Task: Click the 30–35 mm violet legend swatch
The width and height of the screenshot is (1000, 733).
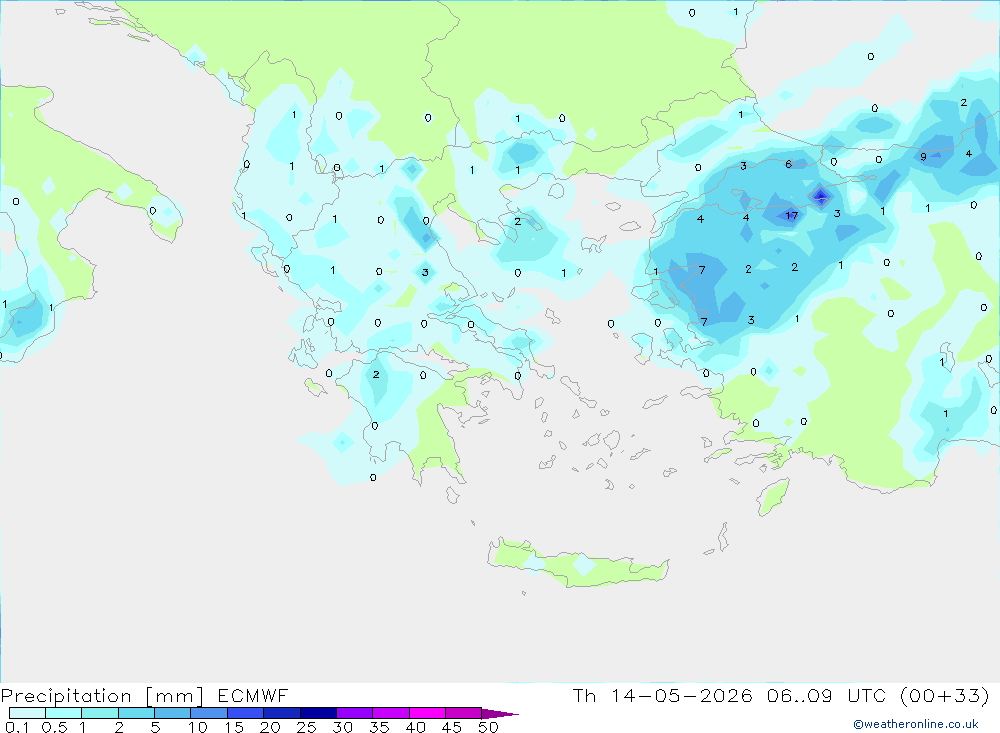Action: [355, 713]
